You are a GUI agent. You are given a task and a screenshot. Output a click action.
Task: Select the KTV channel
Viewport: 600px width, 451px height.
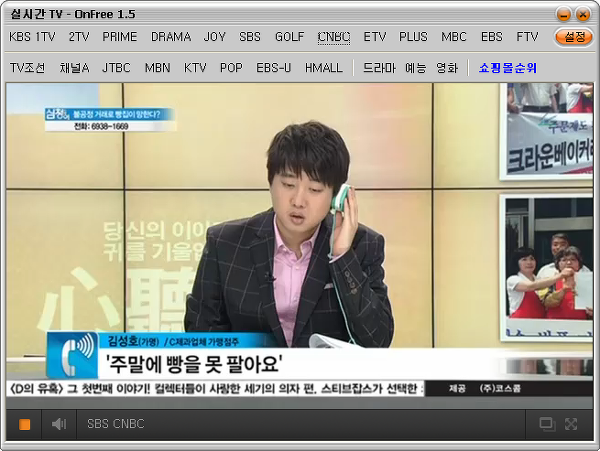click(x=195, y=68)
